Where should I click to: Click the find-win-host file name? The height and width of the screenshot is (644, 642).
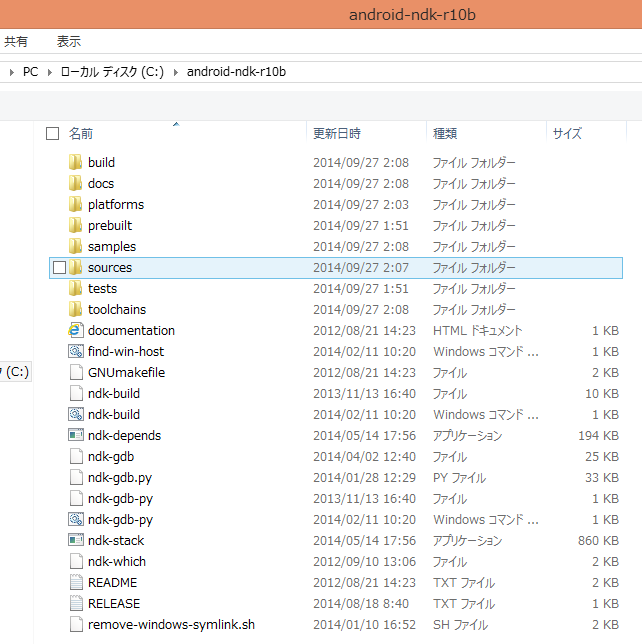point(126,351)
